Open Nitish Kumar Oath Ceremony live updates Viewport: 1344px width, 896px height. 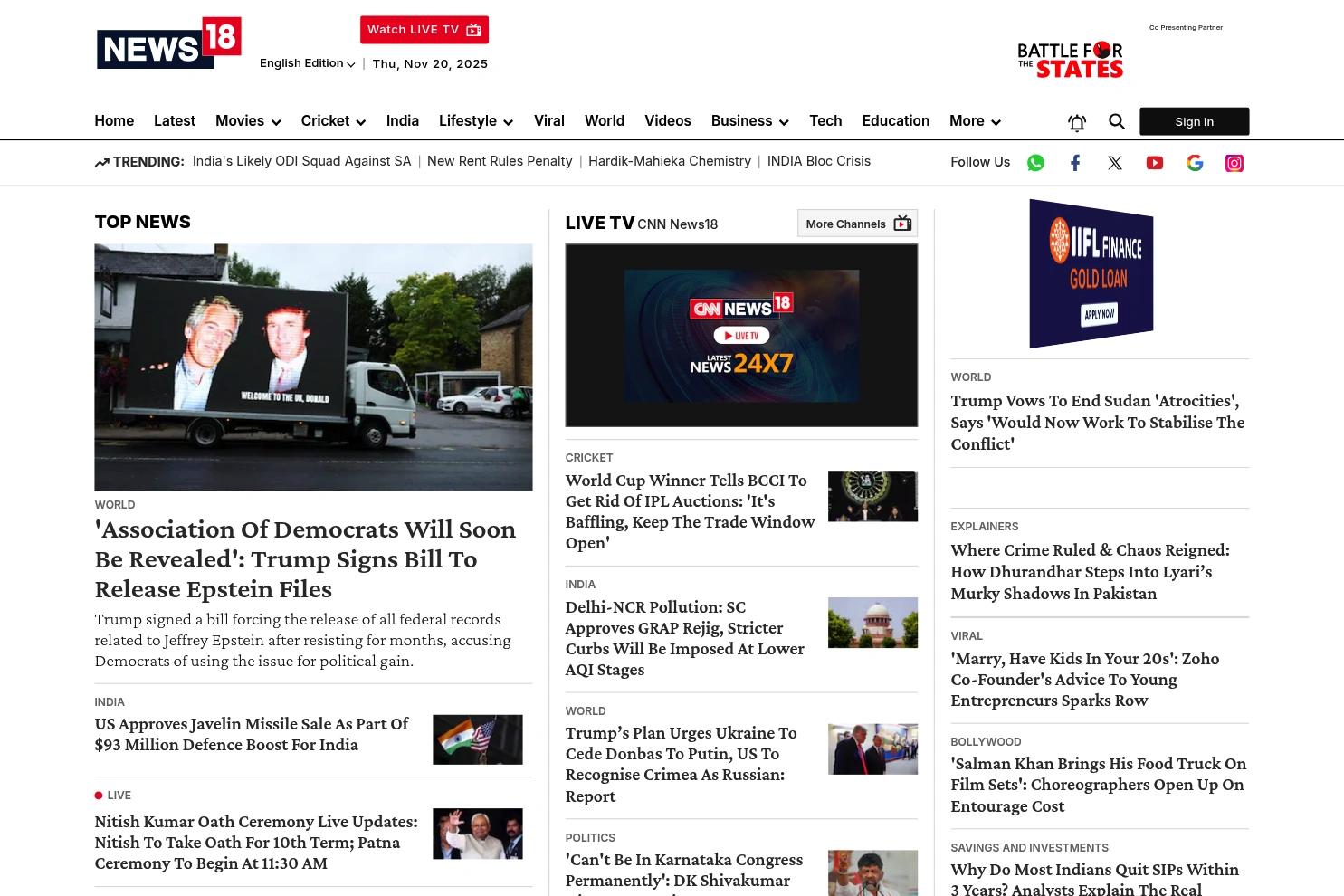pyautogui.click(x=256, y=842)
